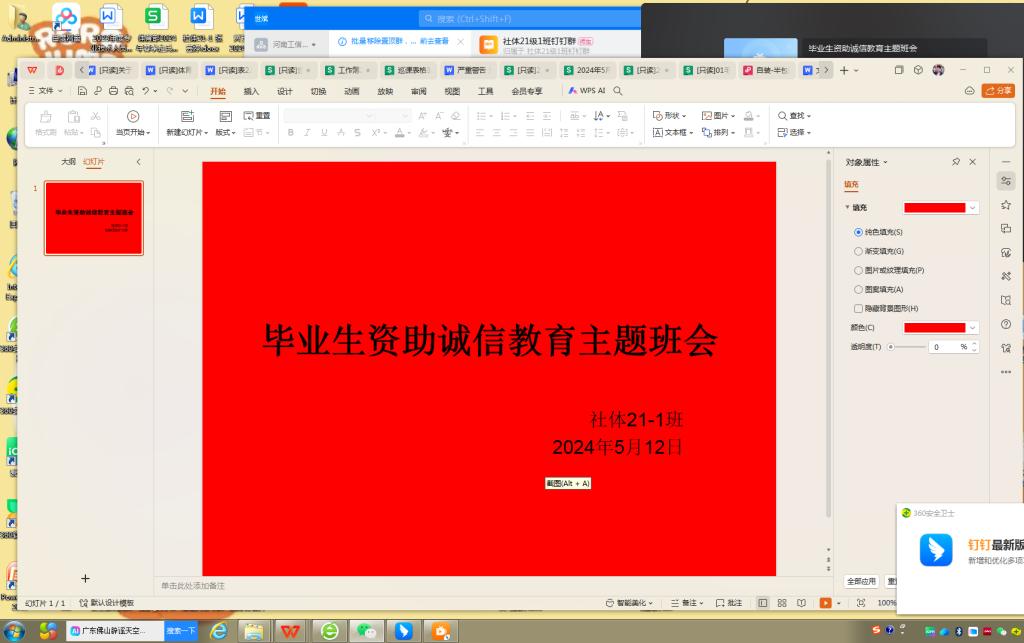The image size is (1024, 643).
Task: Close the 对象属性 panel with X
Action: pyautogui.click(x=972, y=162)
